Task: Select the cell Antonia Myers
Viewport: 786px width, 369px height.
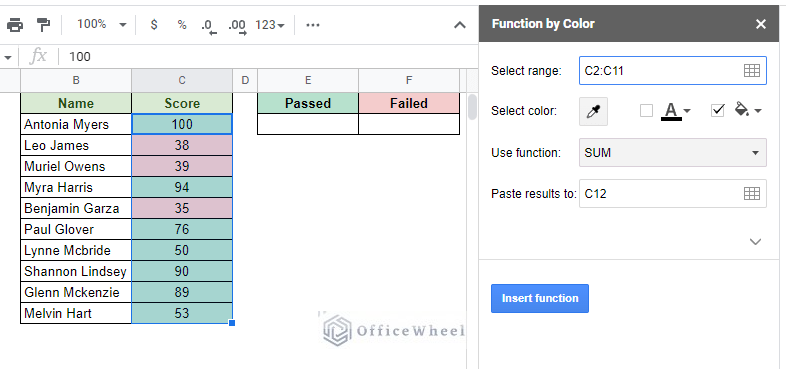Action: click(76, 124)
